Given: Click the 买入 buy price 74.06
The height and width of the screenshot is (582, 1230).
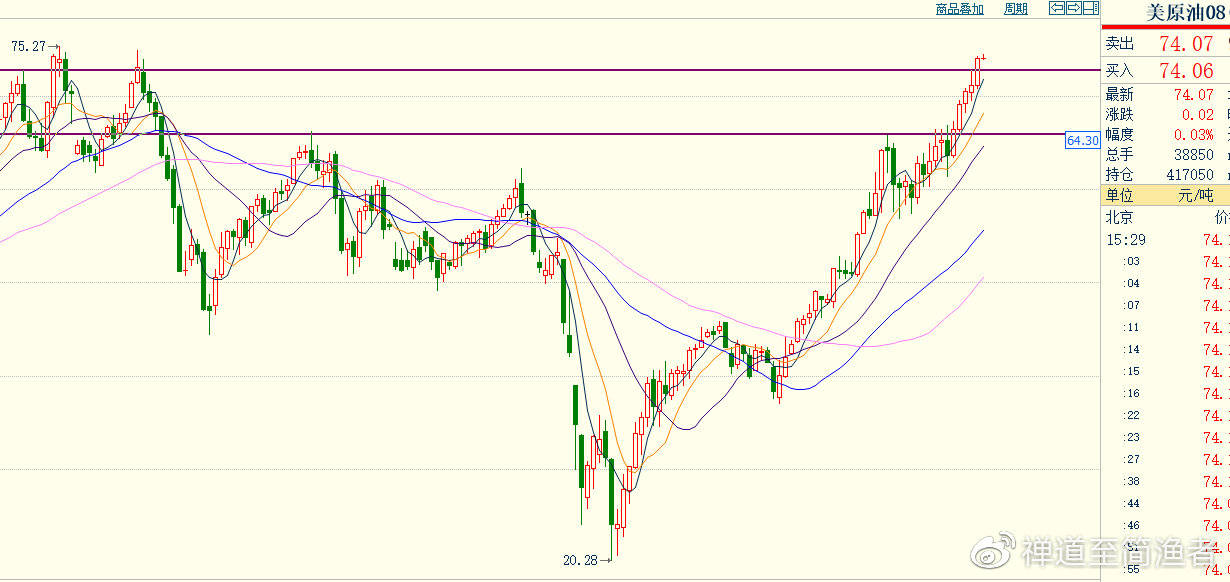Looking at the screenshot, I should coord(1186,71).
